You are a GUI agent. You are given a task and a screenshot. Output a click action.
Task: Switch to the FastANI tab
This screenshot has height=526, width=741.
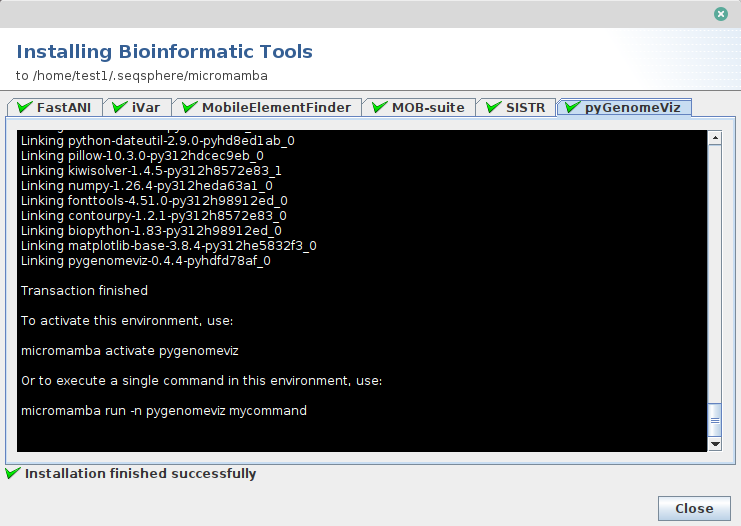(65, 107)
